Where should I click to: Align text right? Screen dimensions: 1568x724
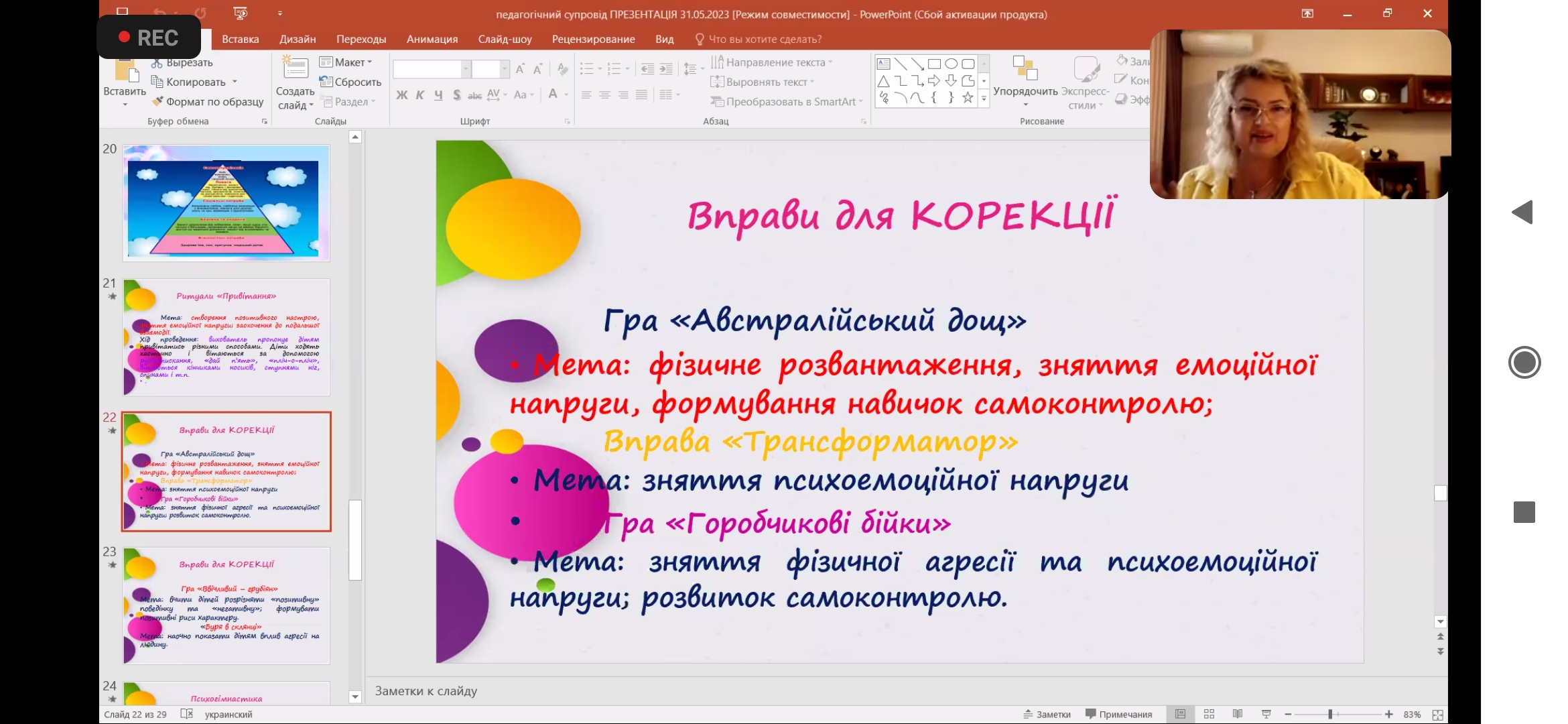[x=623, y=95]
